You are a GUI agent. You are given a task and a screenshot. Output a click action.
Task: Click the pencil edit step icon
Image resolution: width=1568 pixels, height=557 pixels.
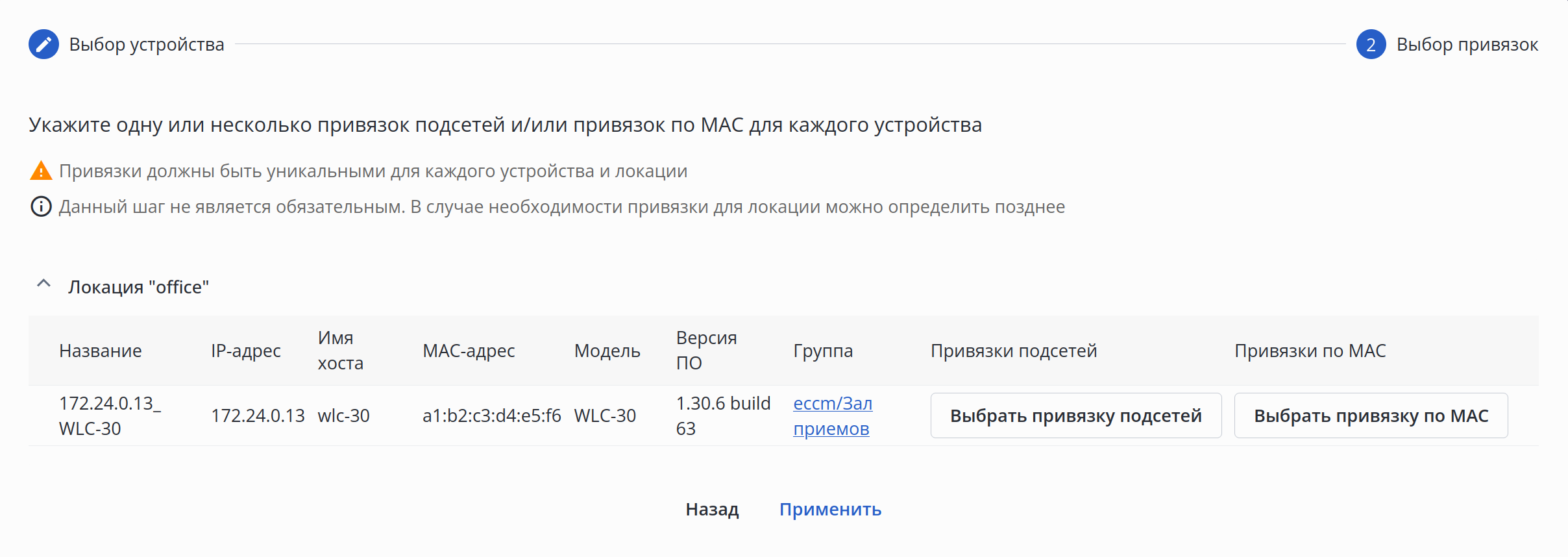coord(43,44)
